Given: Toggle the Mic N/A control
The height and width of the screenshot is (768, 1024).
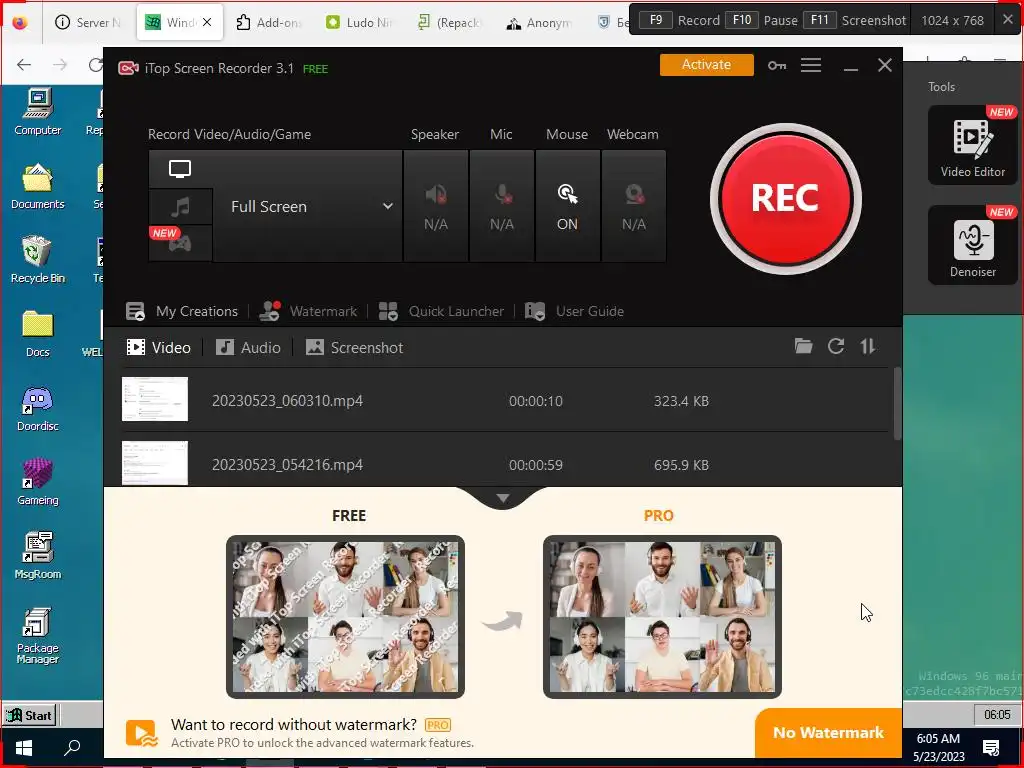Looking at the screenshot, I should point(502,206).
